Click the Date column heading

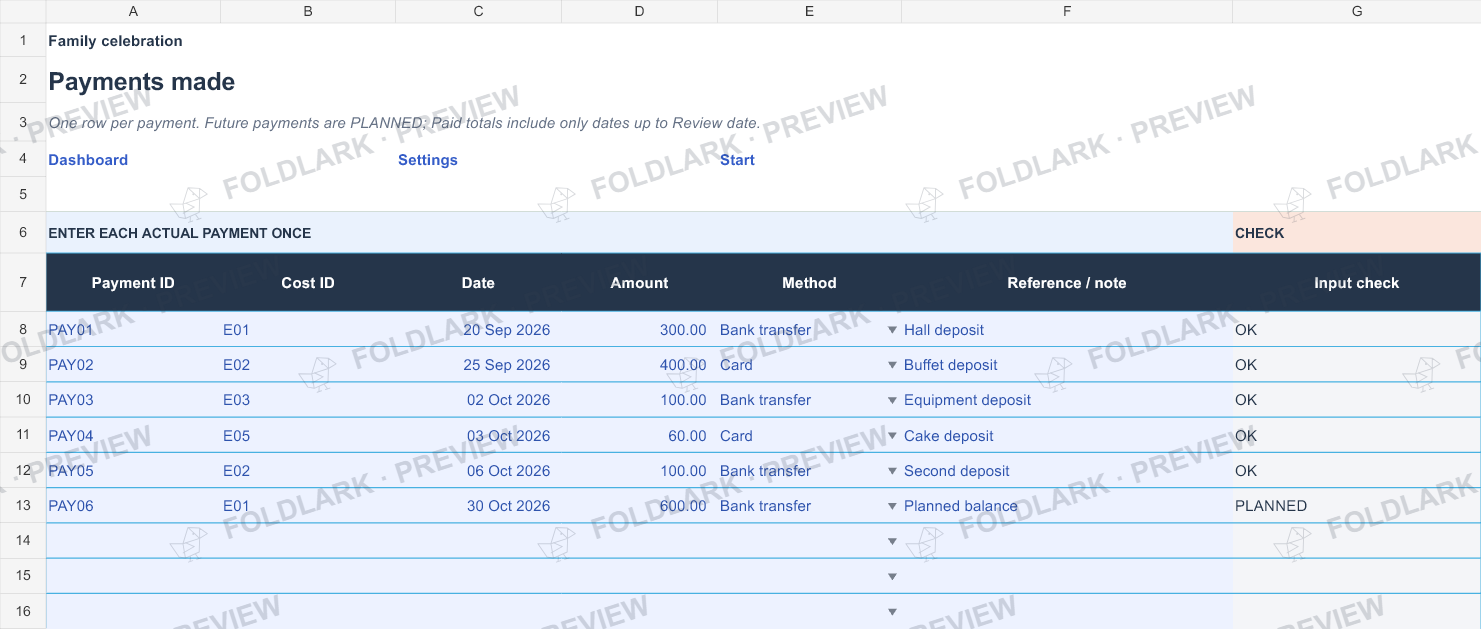tap(478, 283)
